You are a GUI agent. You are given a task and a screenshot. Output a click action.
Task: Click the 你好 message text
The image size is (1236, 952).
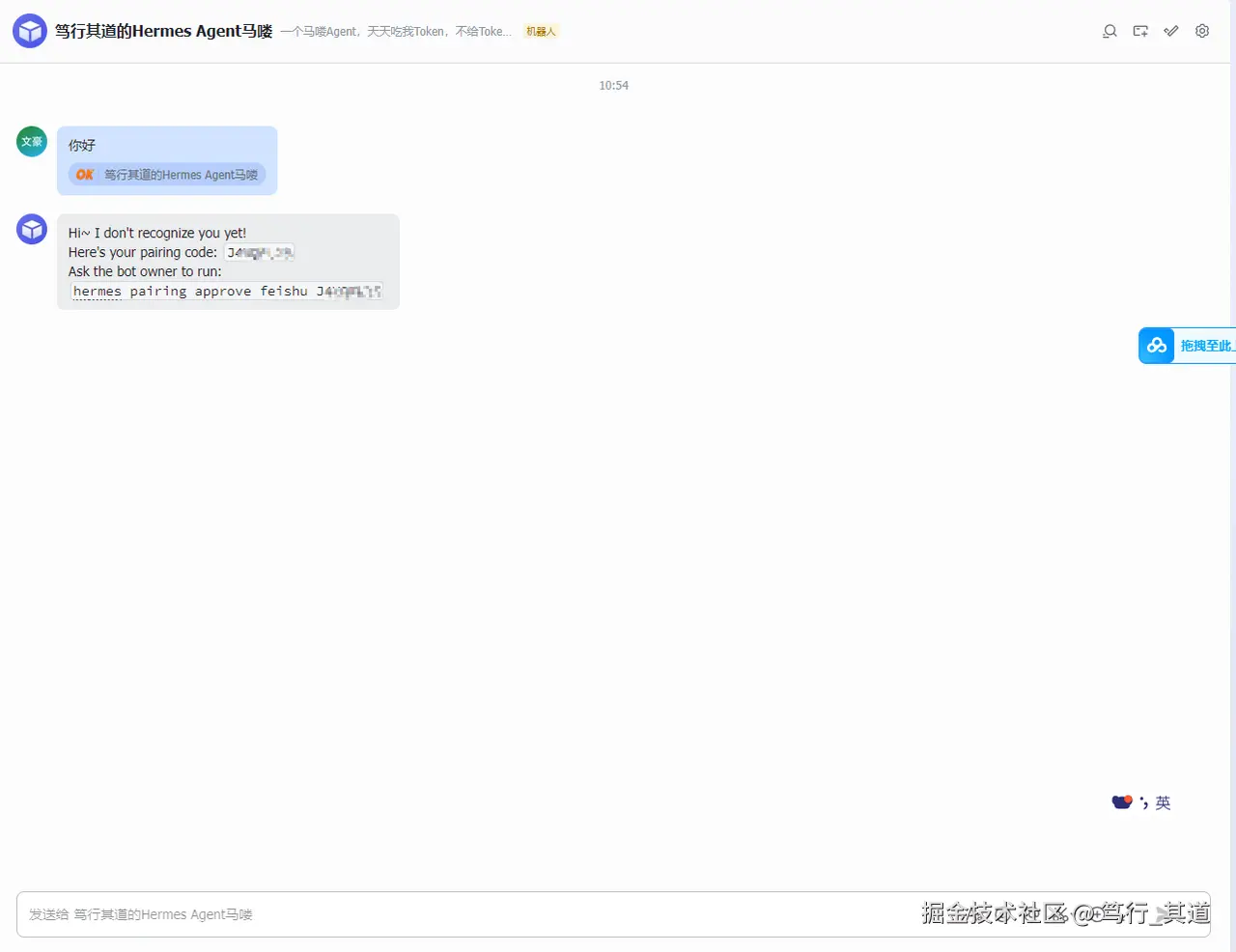click(x=82, y=145)
